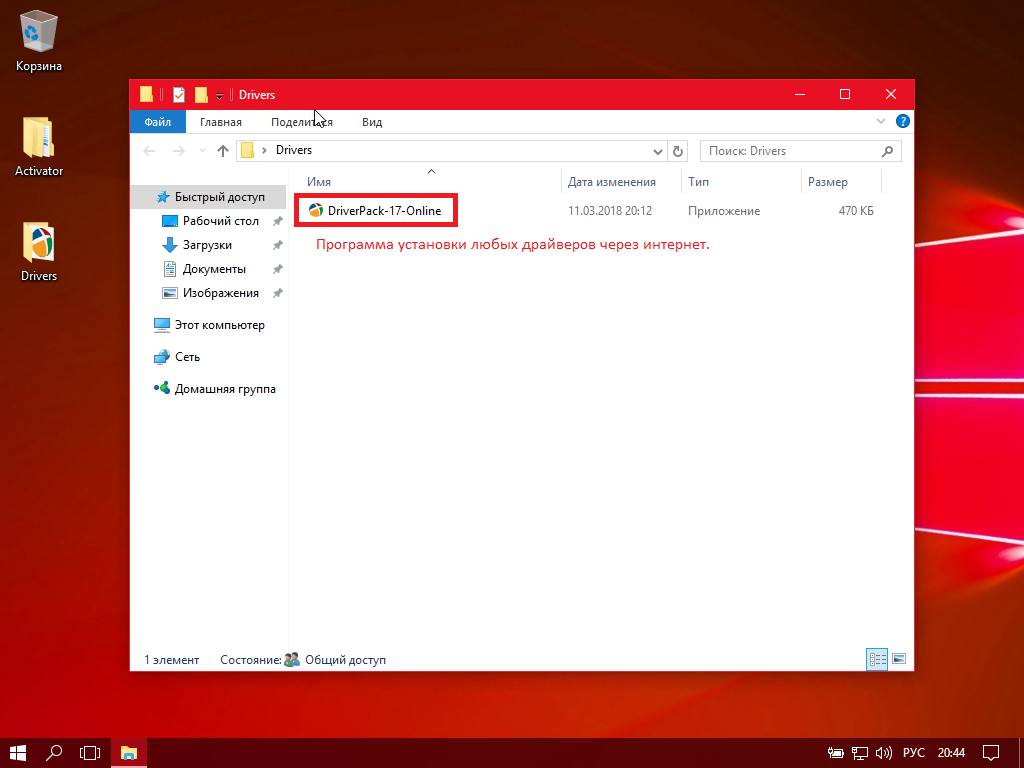Switch to the Вид ribbon tab

(x=372, y=122)
